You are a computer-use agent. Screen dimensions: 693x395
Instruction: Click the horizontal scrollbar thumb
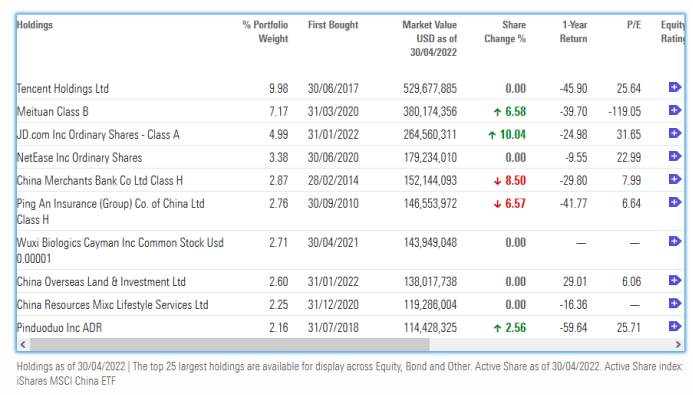click(x=229, y=345)
